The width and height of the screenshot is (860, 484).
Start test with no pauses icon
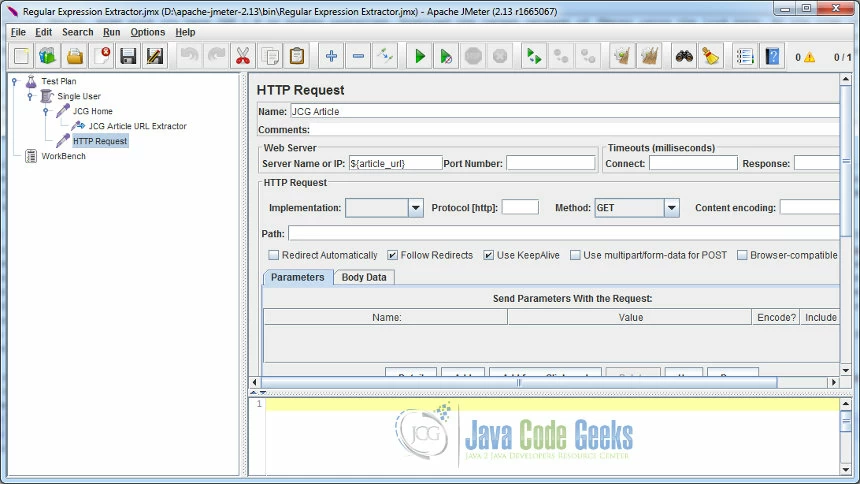point(446,56)
